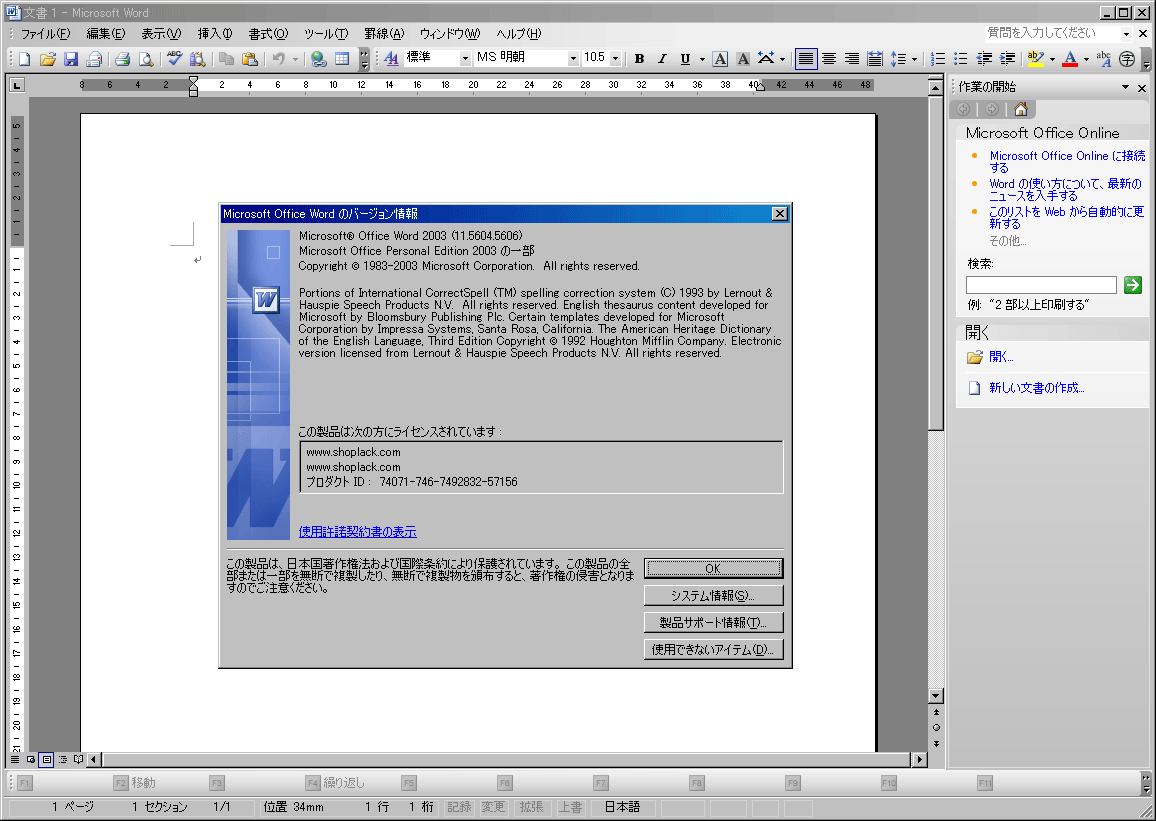
Task: Click the 使用できないアイテム(D)... button
Action: (x=713, y=650)
